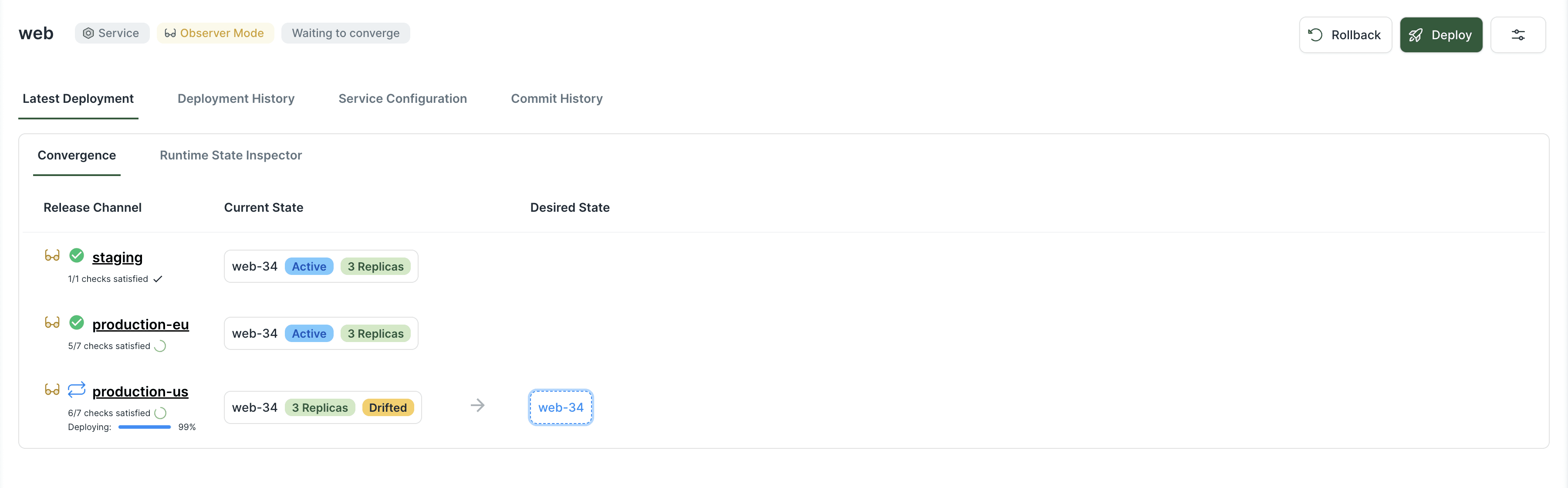
Task: Click the settings sliders icon button
Action: tap(1517, 35)
